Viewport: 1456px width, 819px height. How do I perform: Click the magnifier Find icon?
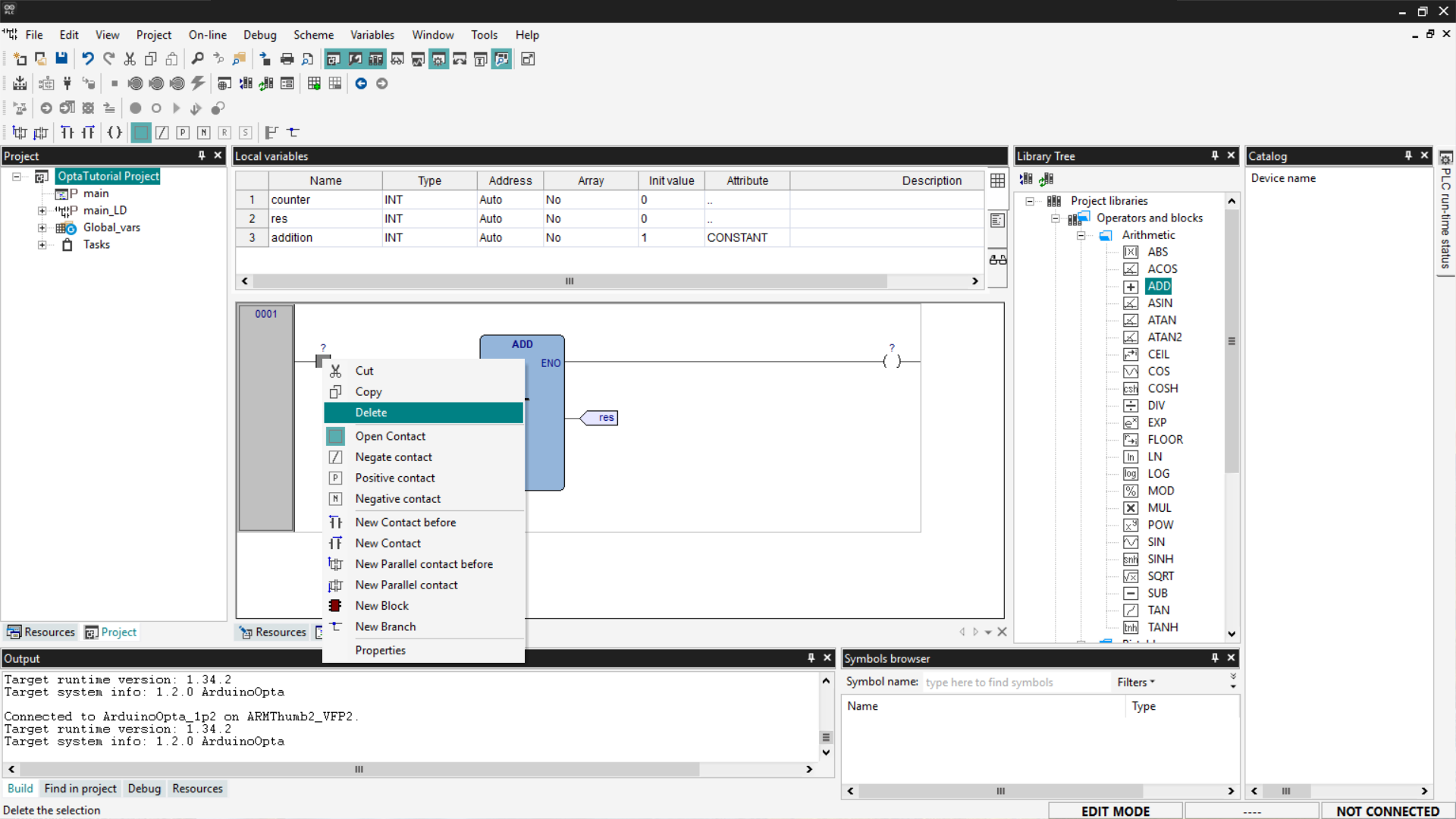[197, 58]
